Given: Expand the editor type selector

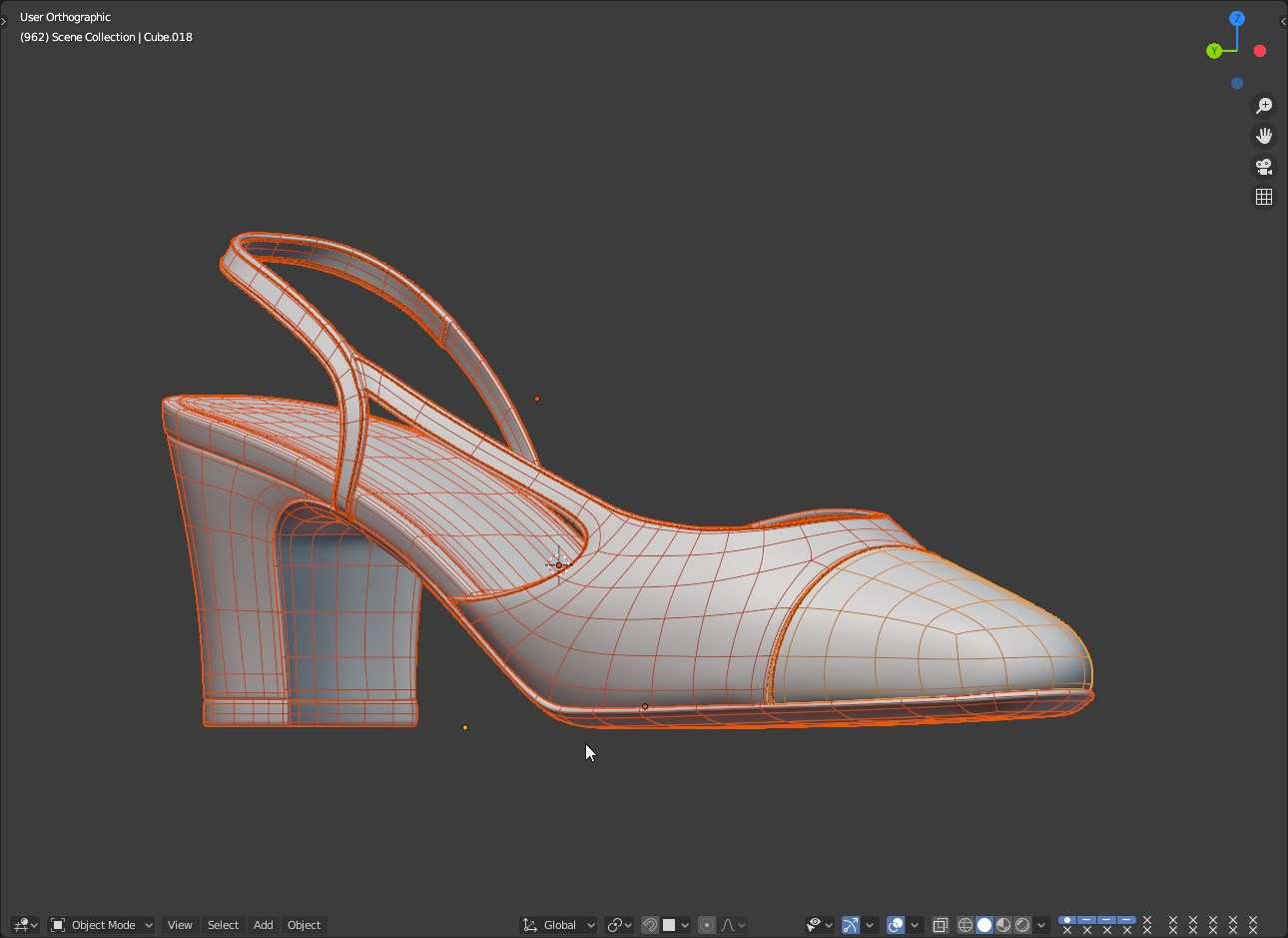Looking at the screenshot, I should point(25,925).
